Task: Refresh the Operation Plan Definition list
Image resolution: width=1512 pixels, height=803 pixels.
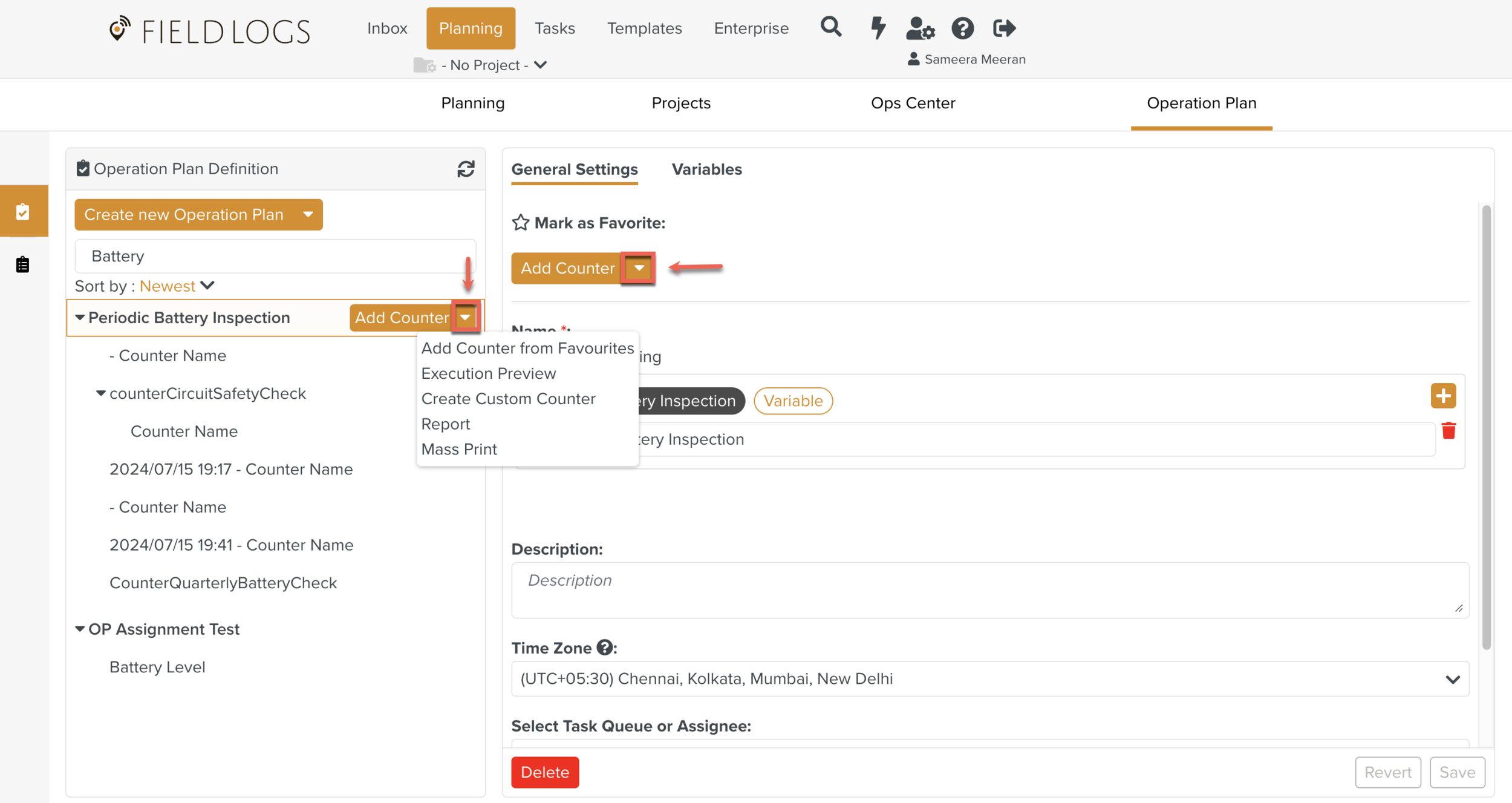Action: [466, 169]
